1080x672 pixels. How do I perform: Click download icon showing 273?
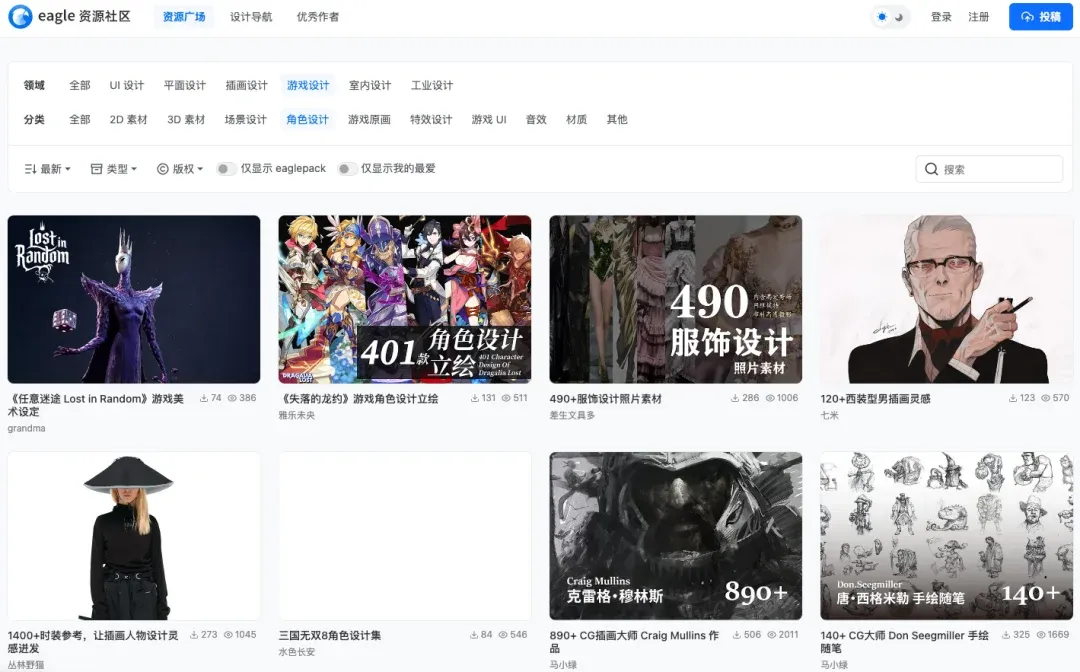tap(194, 635)
